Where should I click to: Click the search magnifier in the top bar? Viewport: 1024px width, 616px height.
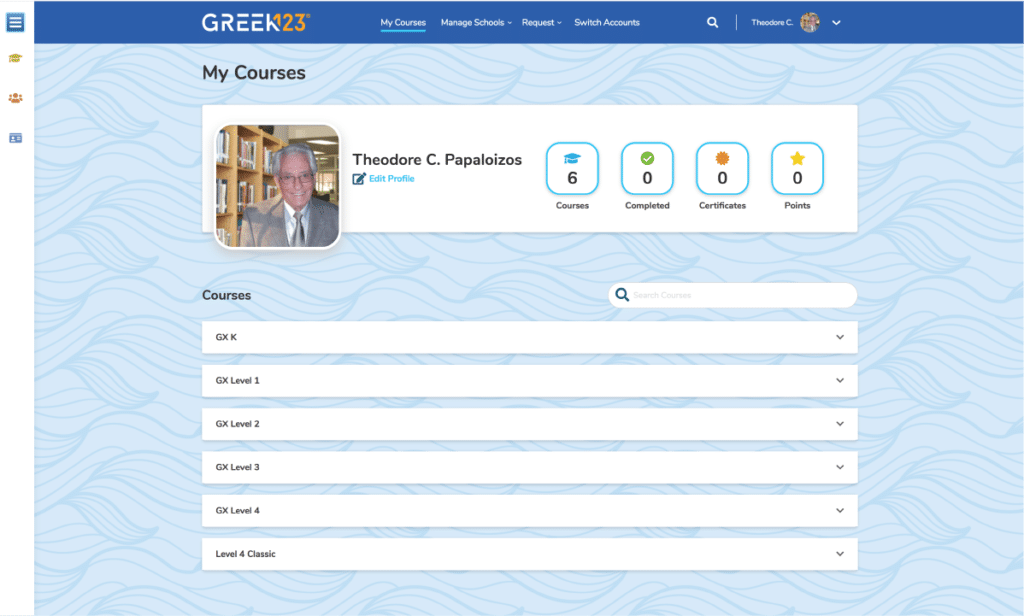coord(712,22)
